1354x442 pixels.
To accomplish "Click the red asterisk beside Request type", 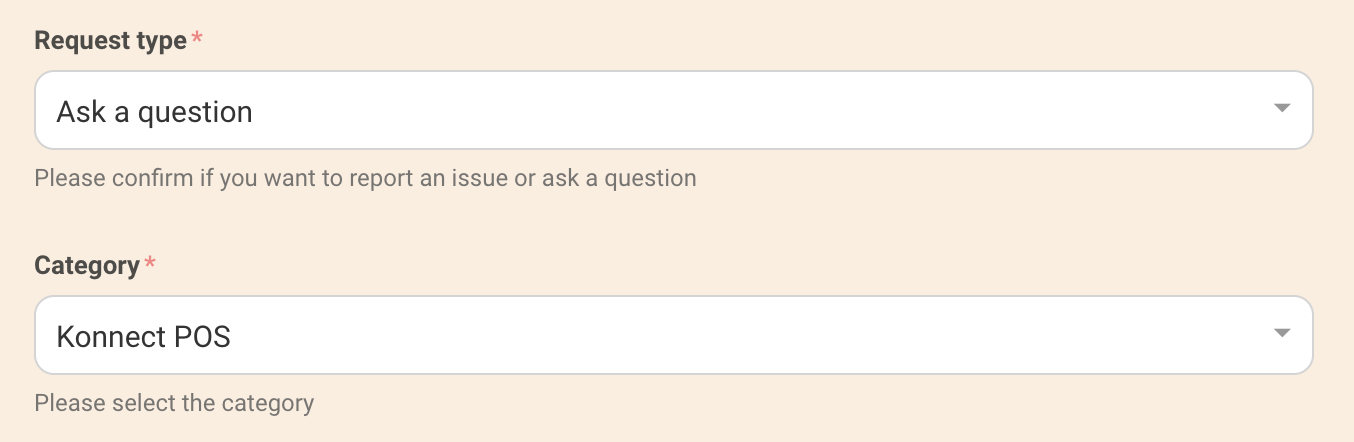I will (196, 40).
